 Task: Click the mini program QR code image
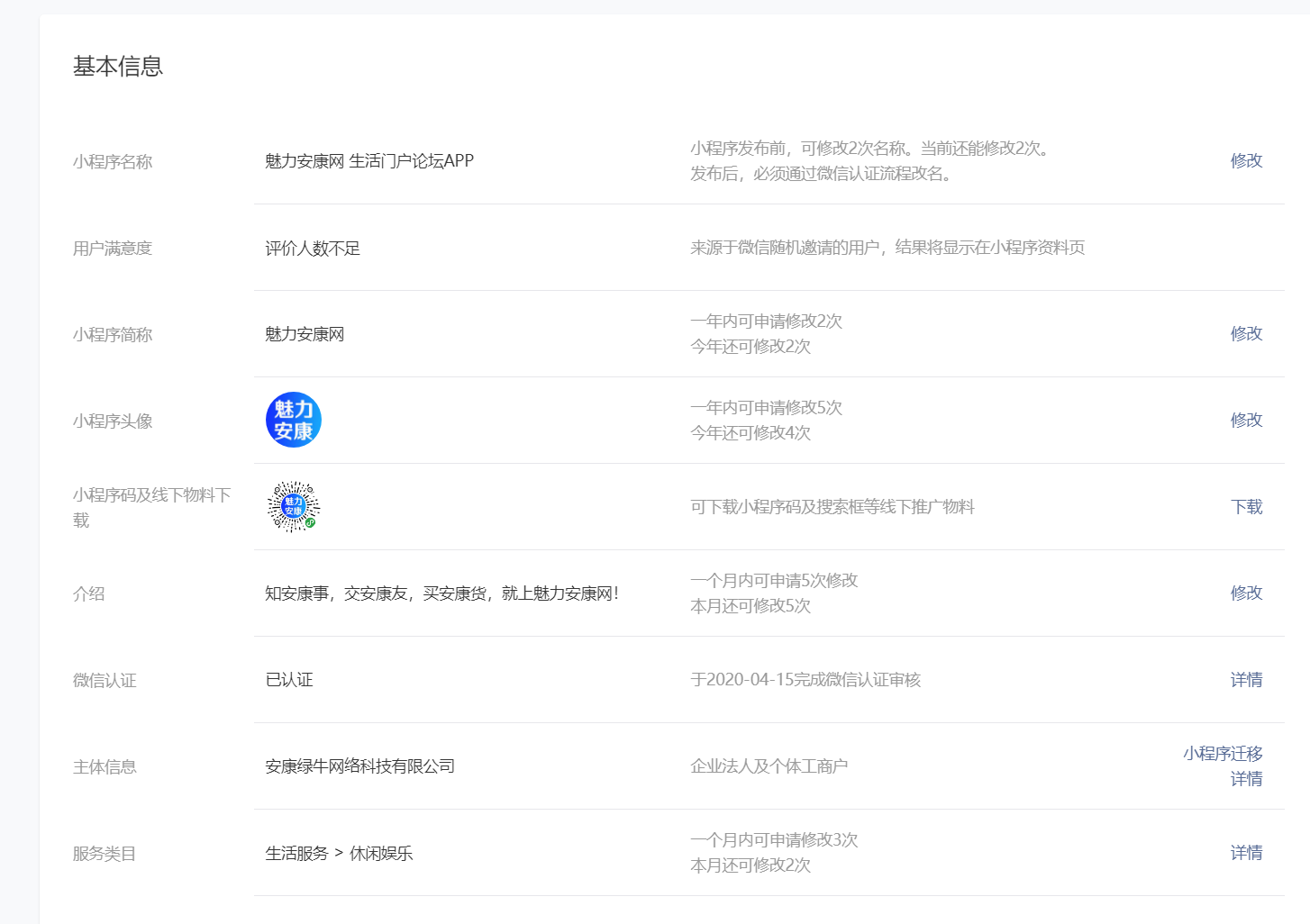pyautogui.click(x=294, y=506)
